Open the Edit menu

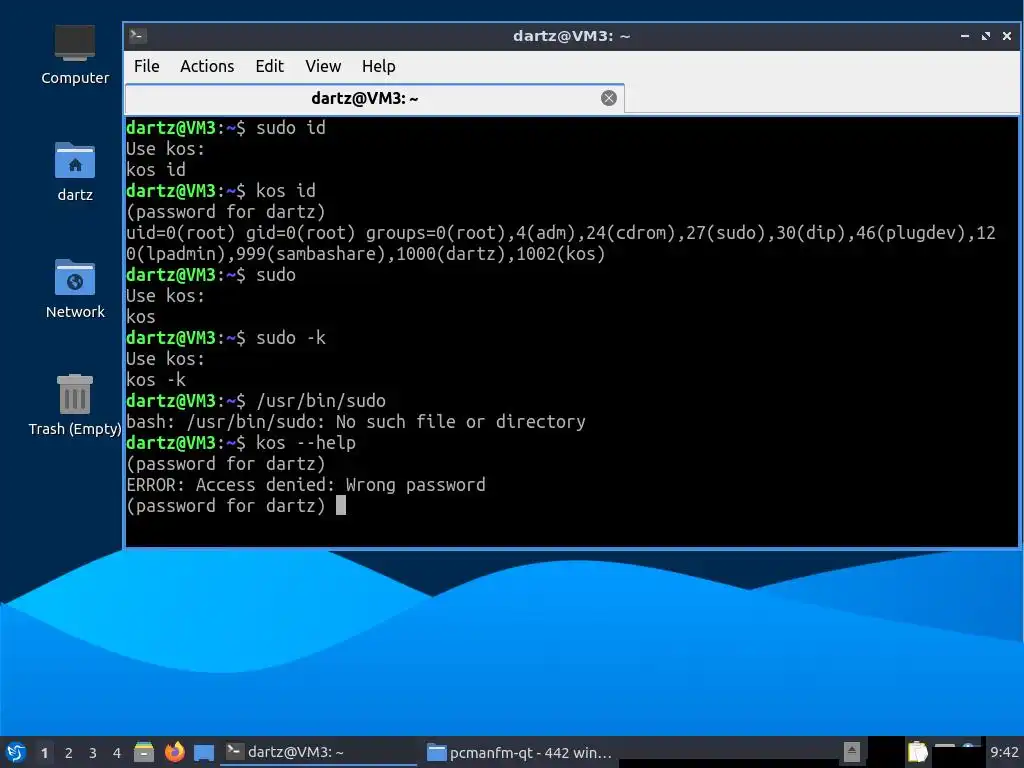269,66
